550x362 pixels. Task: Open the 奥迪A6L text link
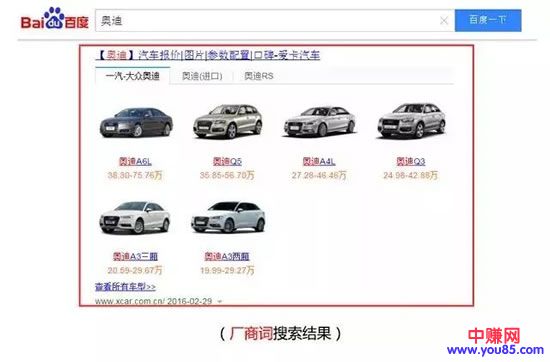(135, 161)
